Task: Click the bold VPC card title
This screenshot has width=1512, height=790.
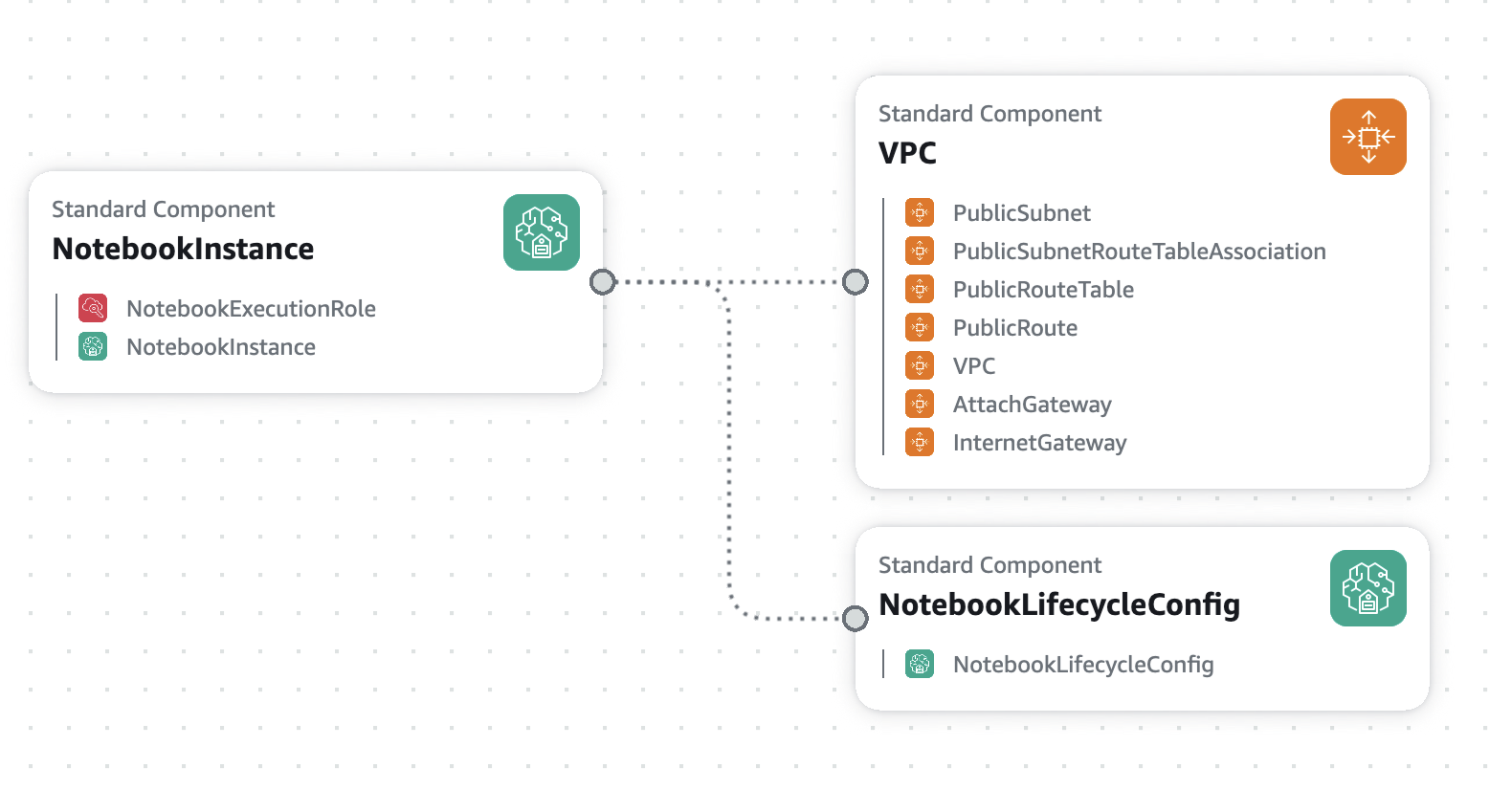Action: [907, 153]
